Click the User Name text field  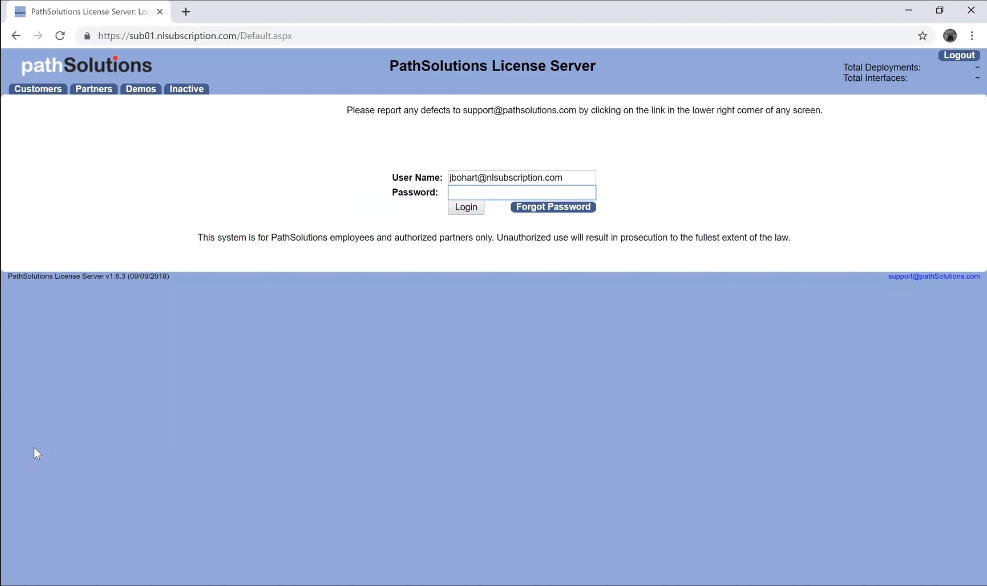(521, 177)
